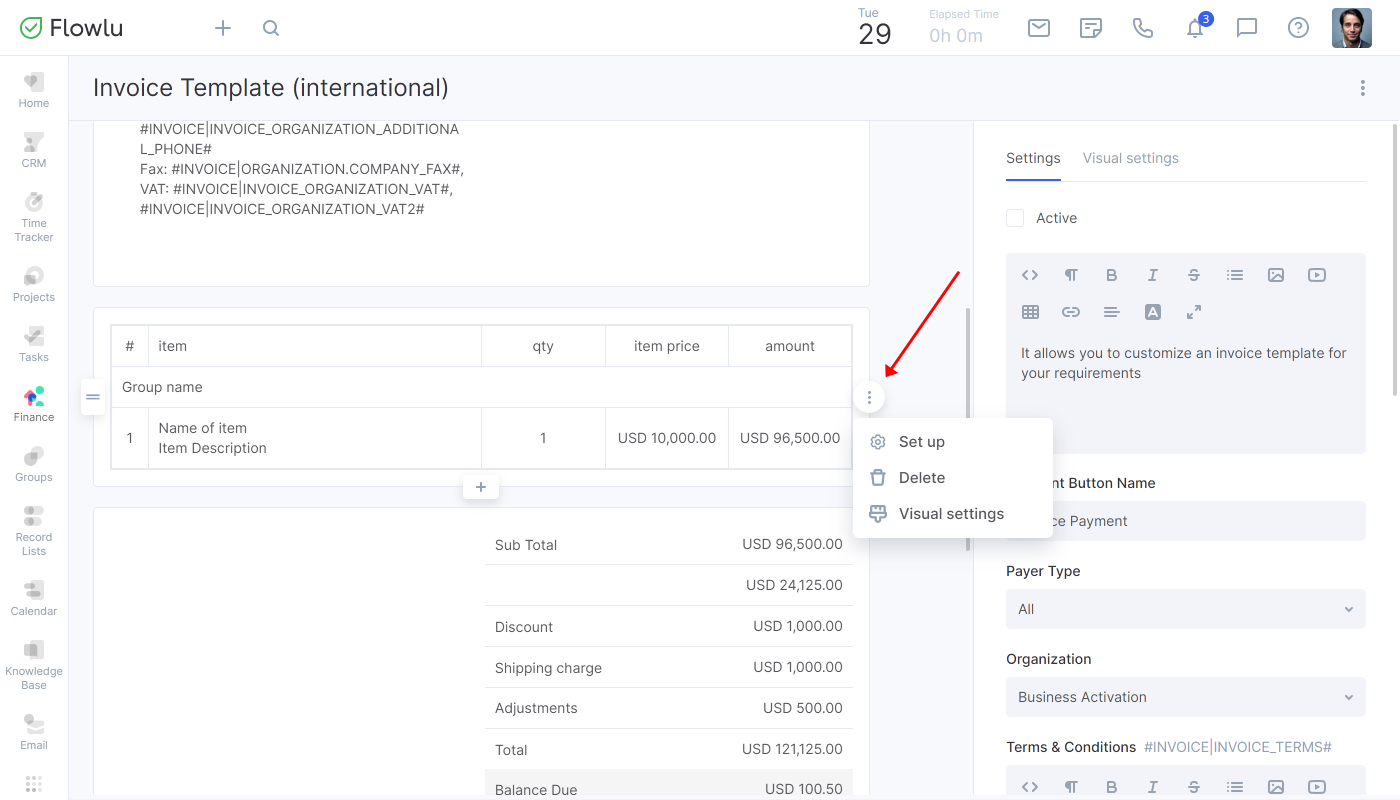Open Finance in the left sidebar
The width and height of the screenshot is (1400, 800).
click(x=34, y=404)
